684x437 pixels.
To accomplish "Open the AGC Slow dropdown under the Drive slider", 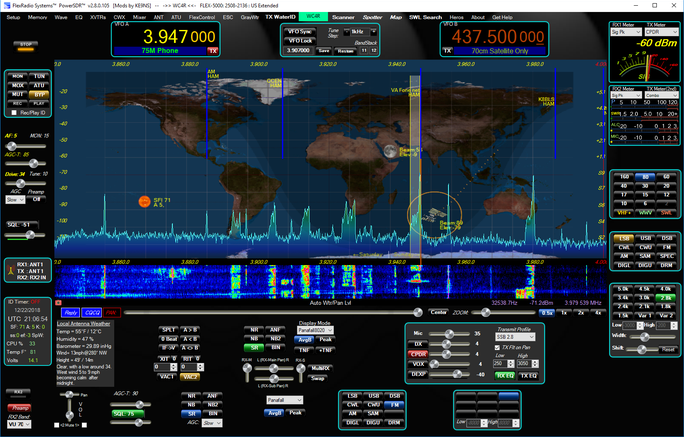I will click(16, 200).
